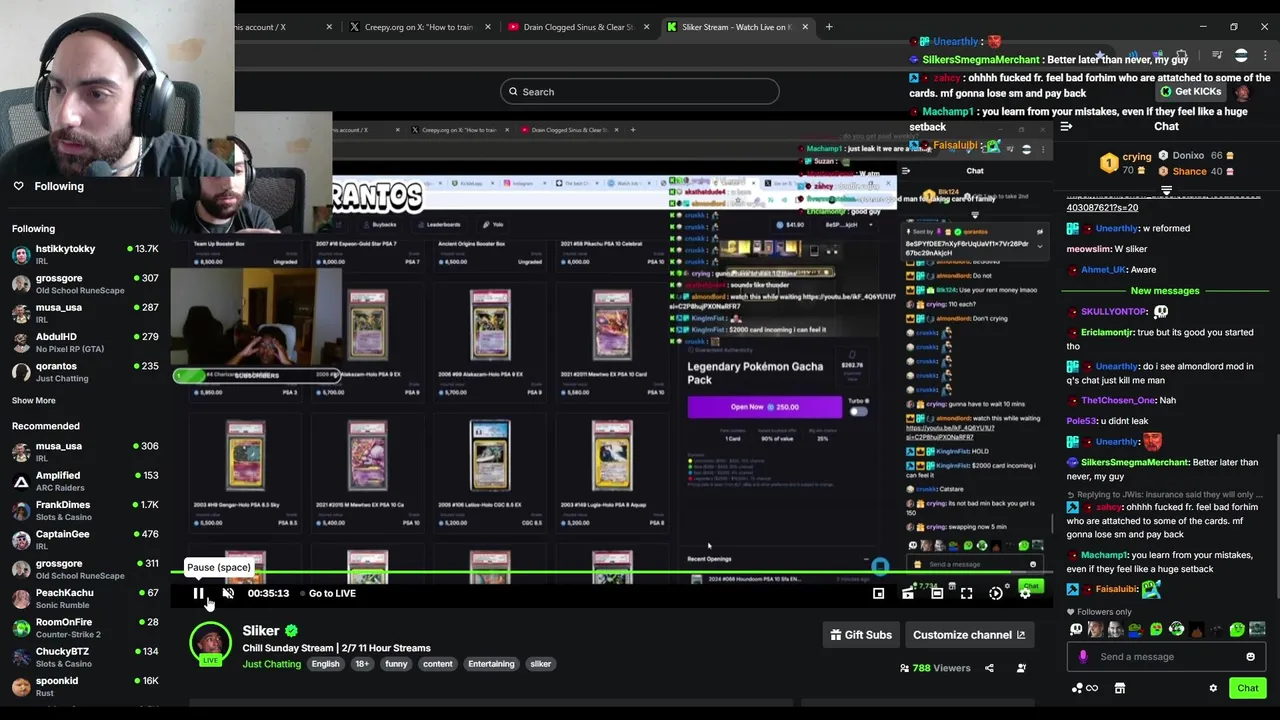1280x720 pixels.
Task: Click the purple microphone icon in chat input
Action: pyautogui.click(x=1083, y=657)
